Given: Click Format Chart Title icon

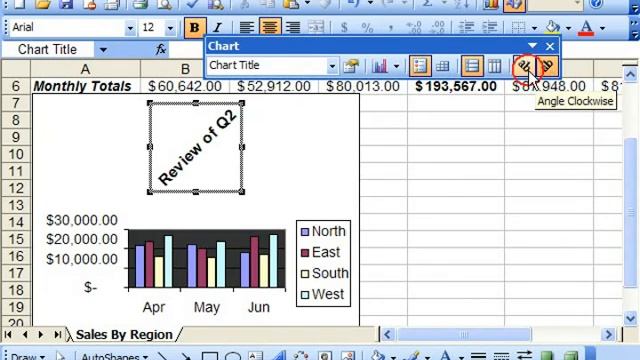Looking at the screenshot, I should click(351, 66).
